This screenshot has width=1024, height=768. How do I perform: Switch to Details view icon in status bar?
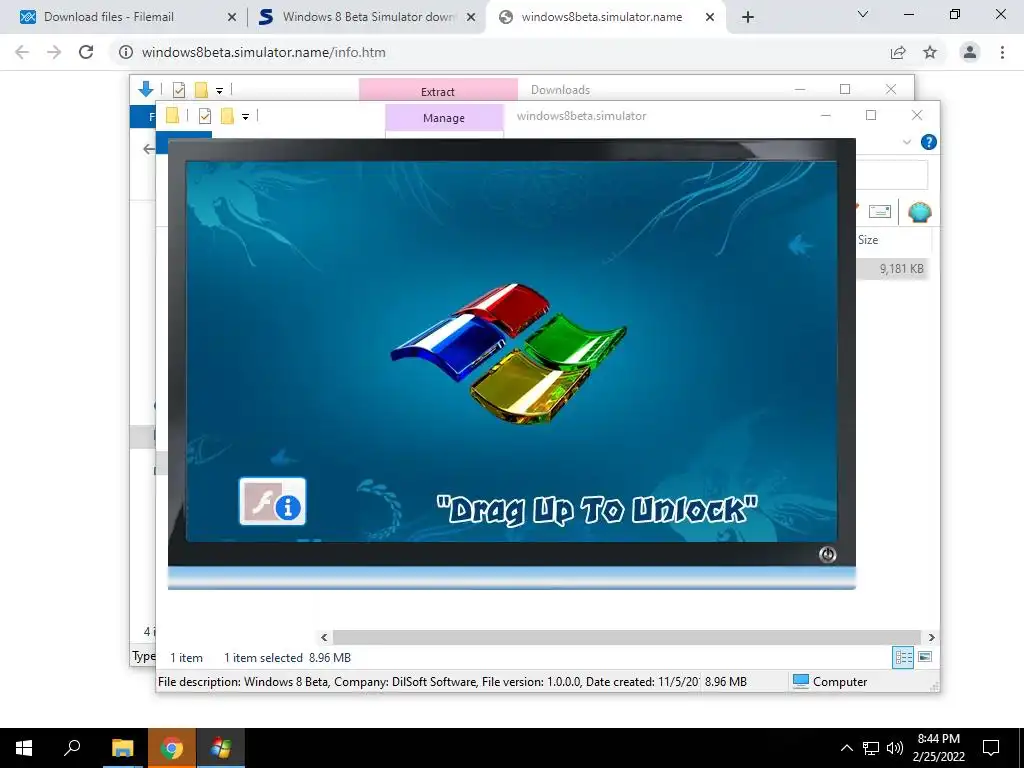point(903,658)
